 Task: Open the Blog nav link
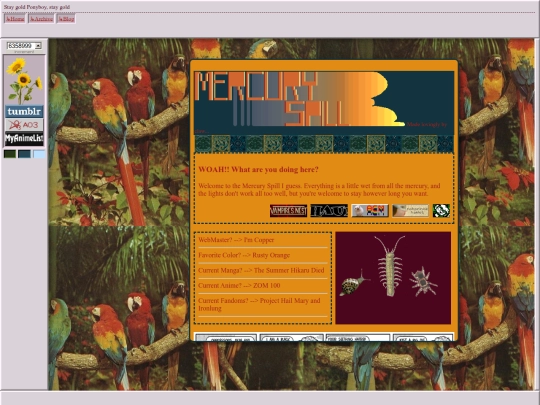(x=66, y=19)
